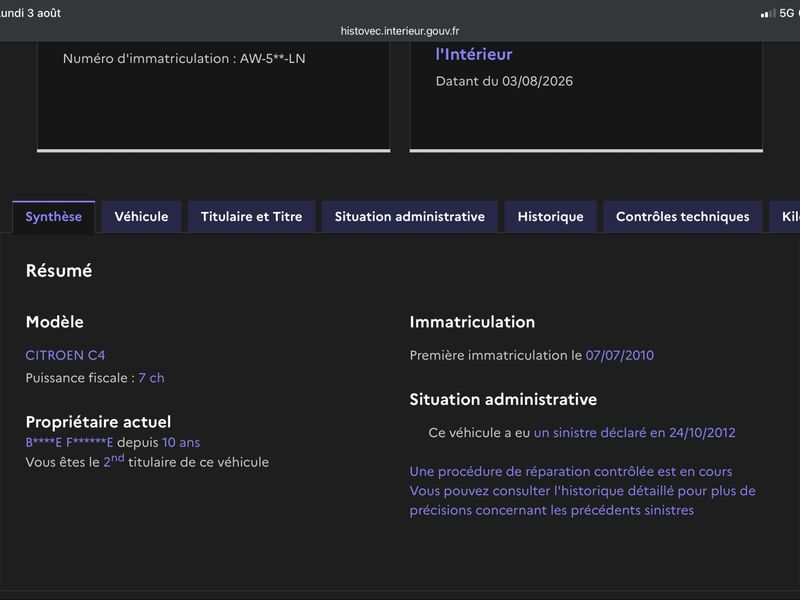Open the Synthèse tab

[x=54, y=217]
